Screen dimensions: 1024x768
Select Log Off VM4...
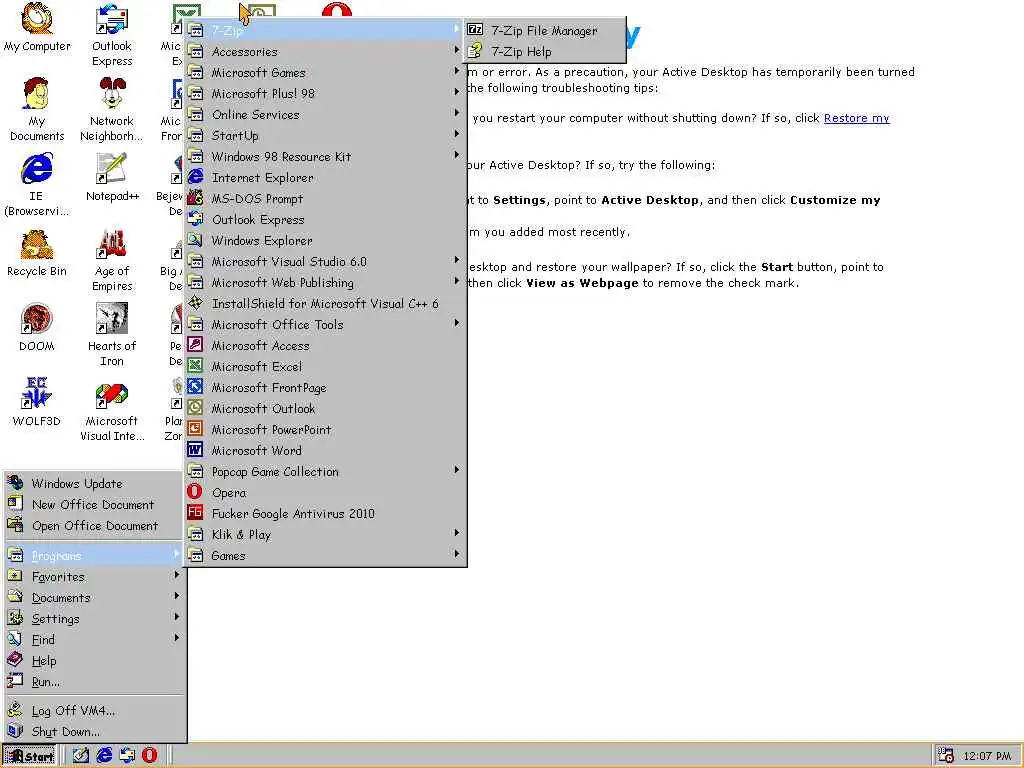tap(94, 710)
